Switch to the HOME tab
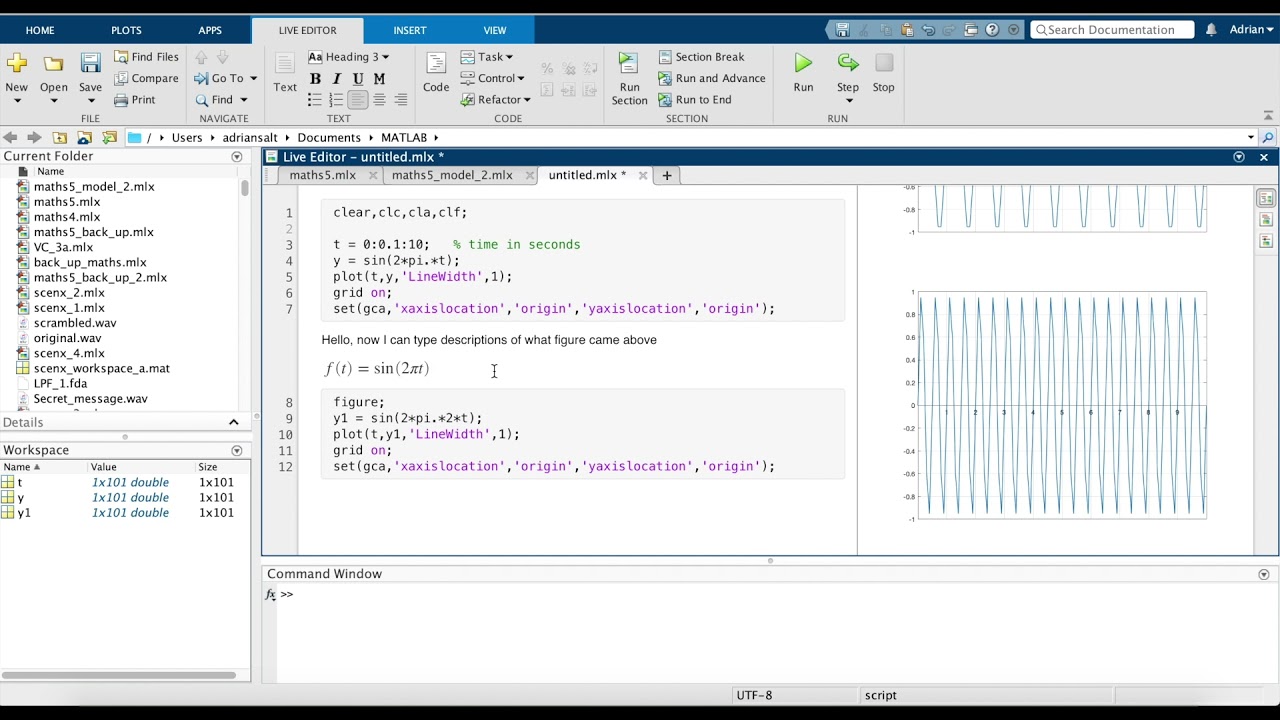The image size is (1280, 720). [x=40, y=30]
